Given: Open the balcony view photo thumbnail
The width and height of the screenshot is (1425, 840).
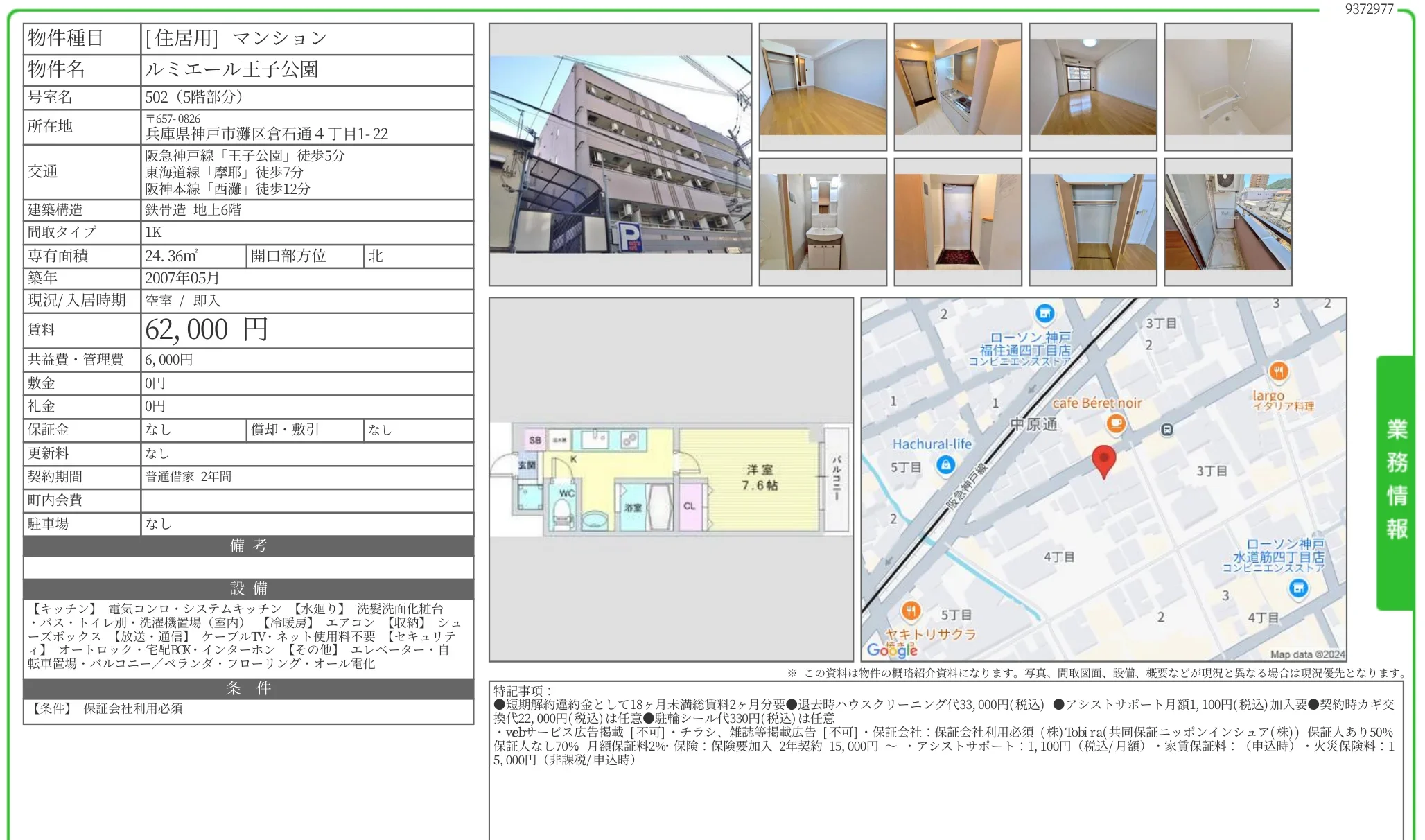Looking at the screenshot, I should click(x=1227, y=222).
